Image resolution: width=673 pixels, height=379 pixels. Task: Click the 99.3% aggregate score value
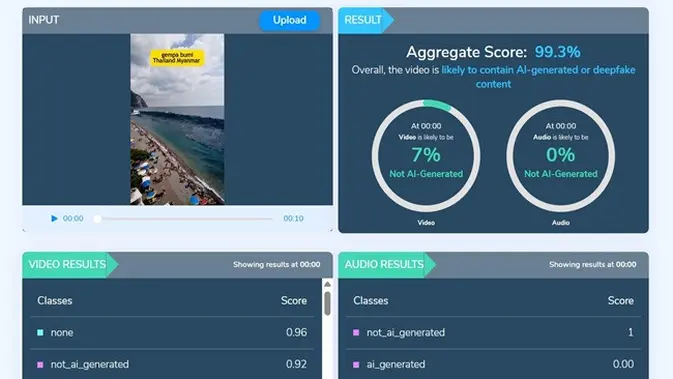[557, 52]
